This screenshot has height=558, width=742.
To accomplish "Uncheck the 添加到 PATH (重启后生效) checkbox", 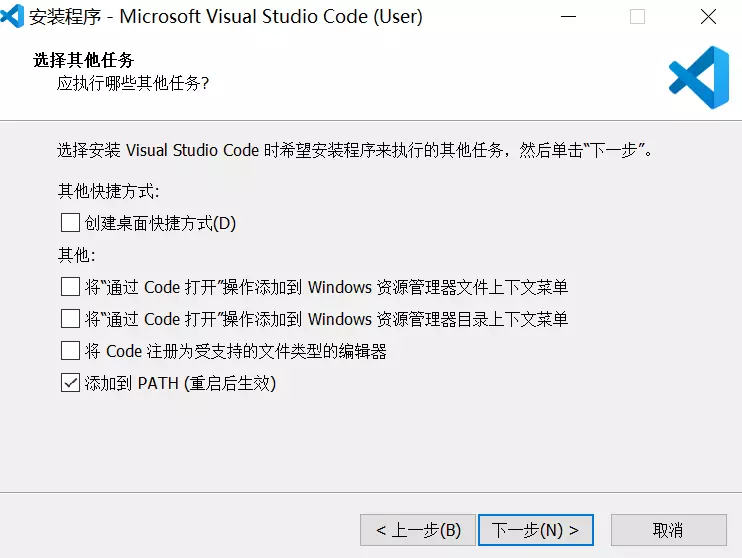I will (70, 383).
